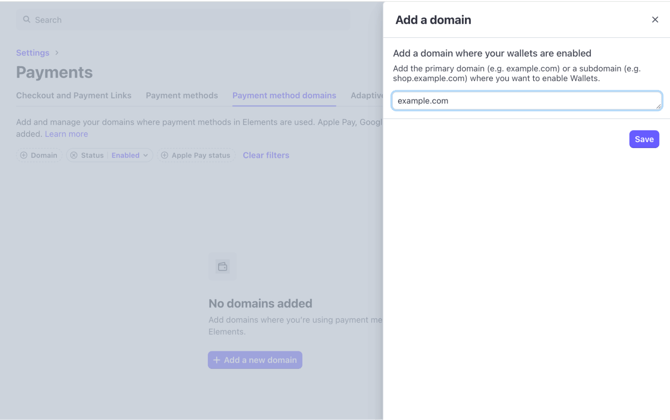Click into the Search field
The width and height of the screenshot is (670, 420).
(183, 20)
